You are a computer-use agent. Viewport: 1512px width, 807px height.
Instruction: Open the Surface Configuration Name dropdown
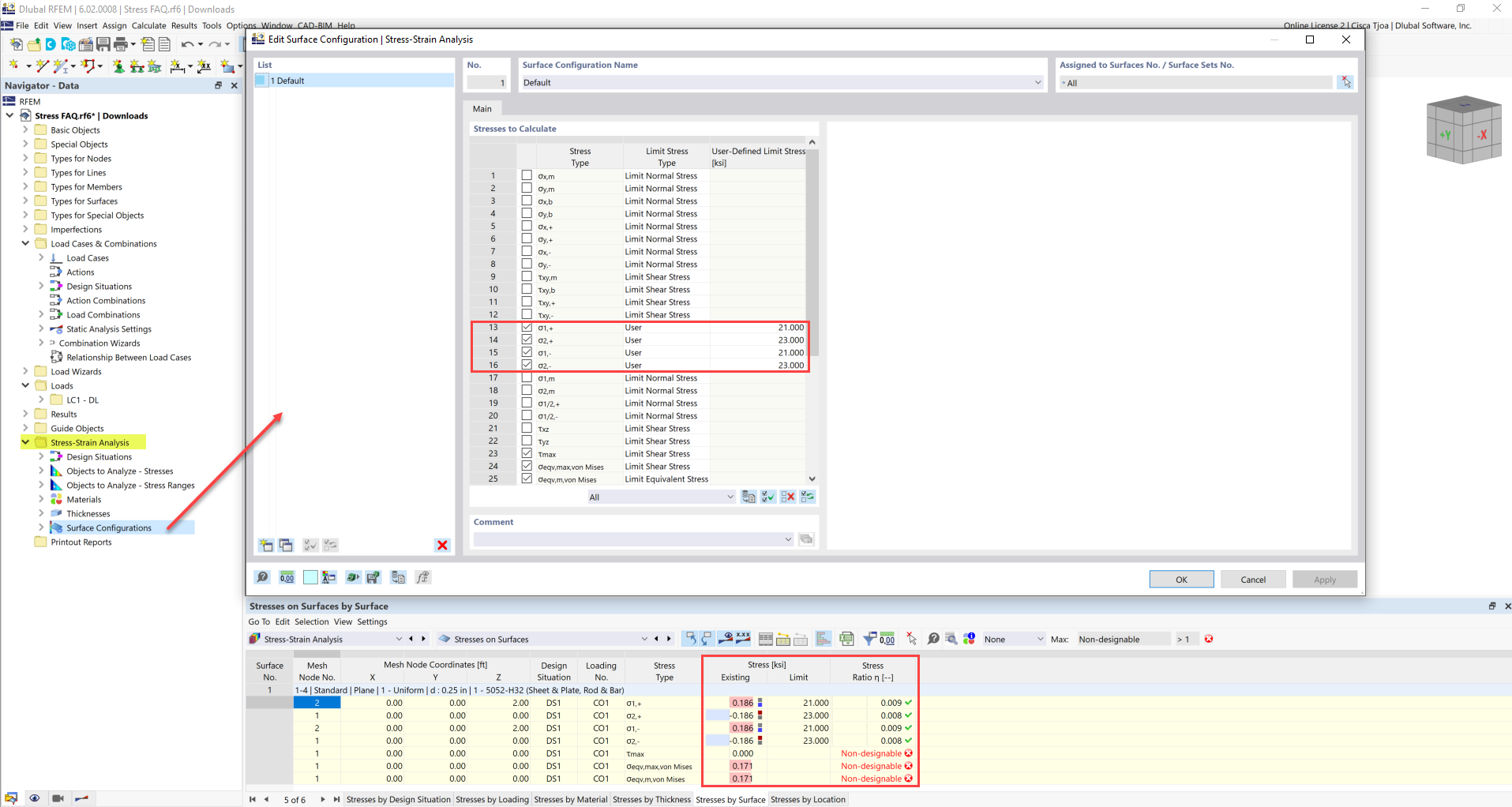point(1037,82)
